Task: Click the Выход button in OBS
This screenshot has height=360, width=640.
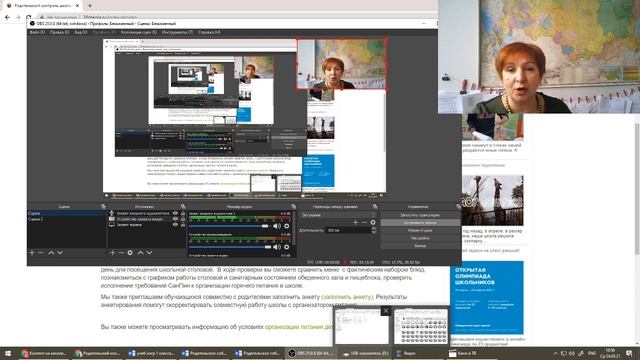Action: pos(420,246)
